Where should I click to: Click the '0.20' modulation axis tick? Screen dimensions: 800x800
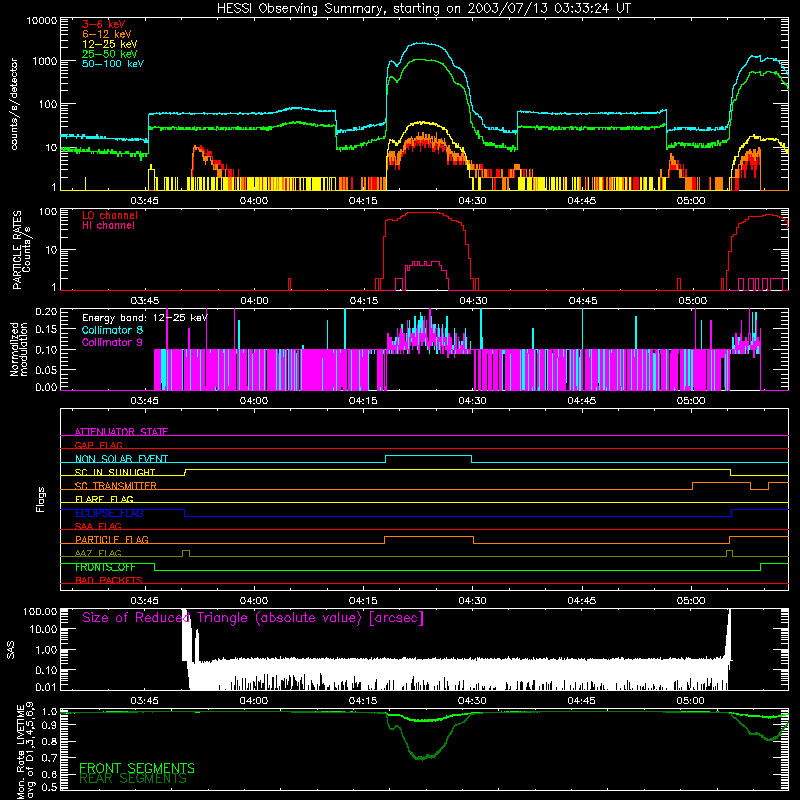coord(46,312)
